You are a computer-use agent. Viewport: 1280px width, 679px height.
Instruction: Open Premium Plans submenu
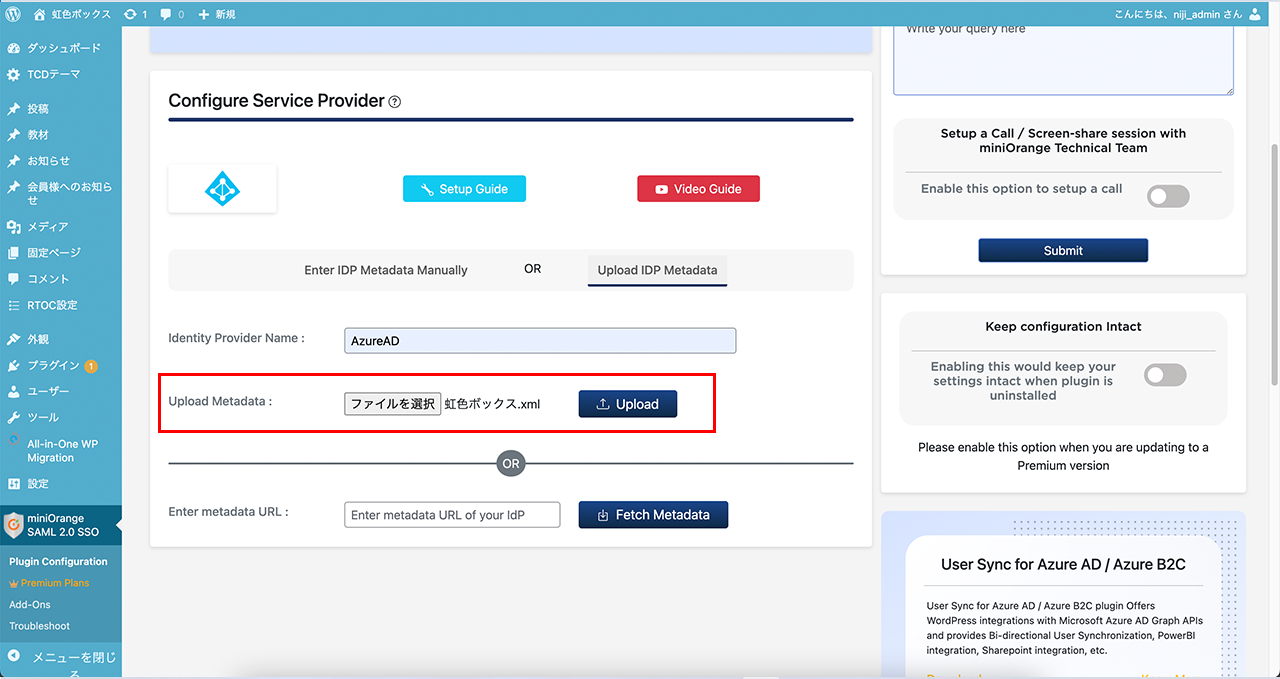click(55, 583)
